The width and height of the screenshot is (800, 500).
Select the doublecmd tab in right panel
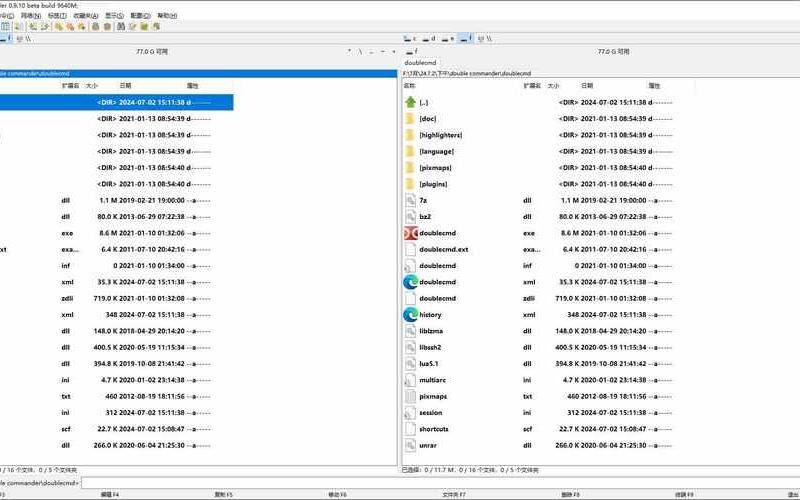(x=420, y=63)
